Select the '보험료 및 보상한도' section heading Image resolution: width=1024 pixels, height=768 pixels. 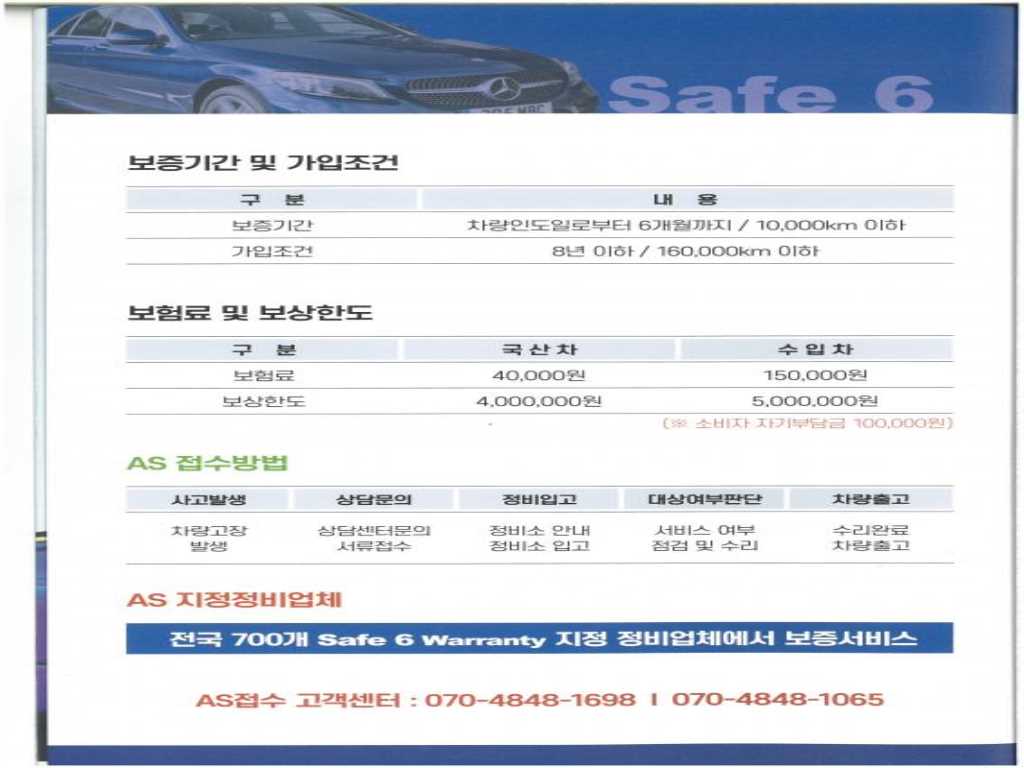pos(250,312)
